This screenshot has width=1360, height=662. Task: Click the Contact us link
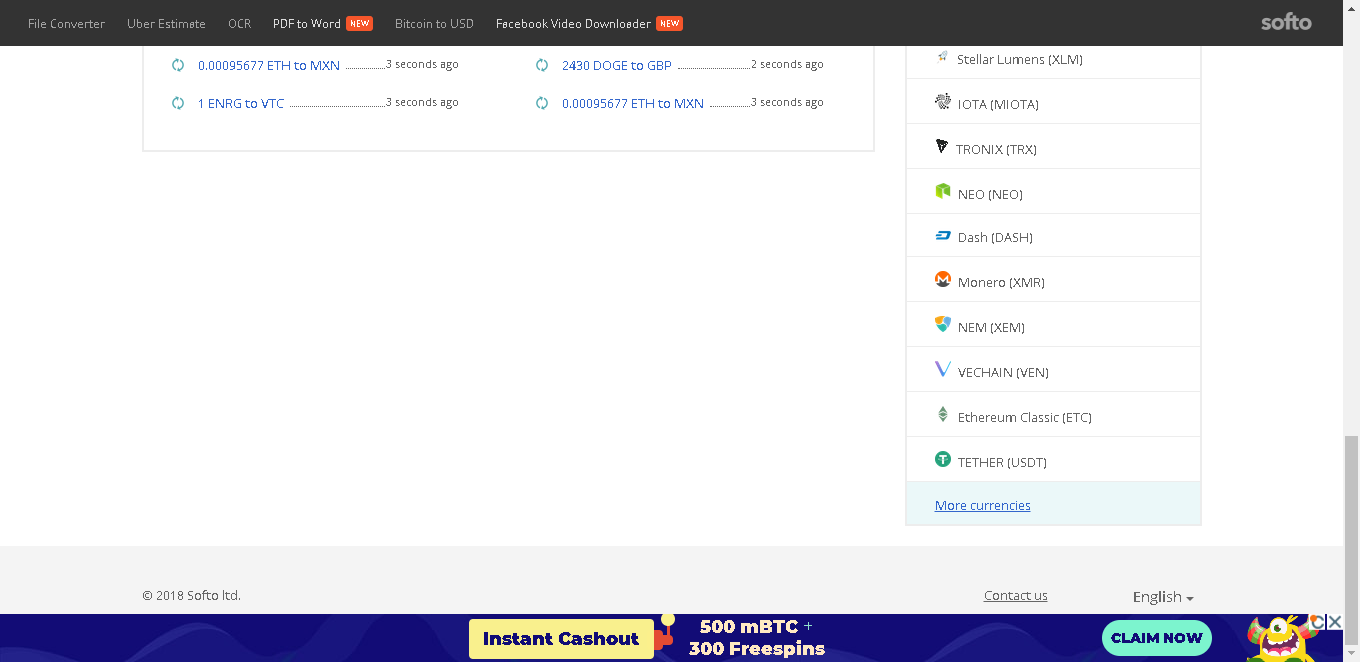click(1015, 595)
